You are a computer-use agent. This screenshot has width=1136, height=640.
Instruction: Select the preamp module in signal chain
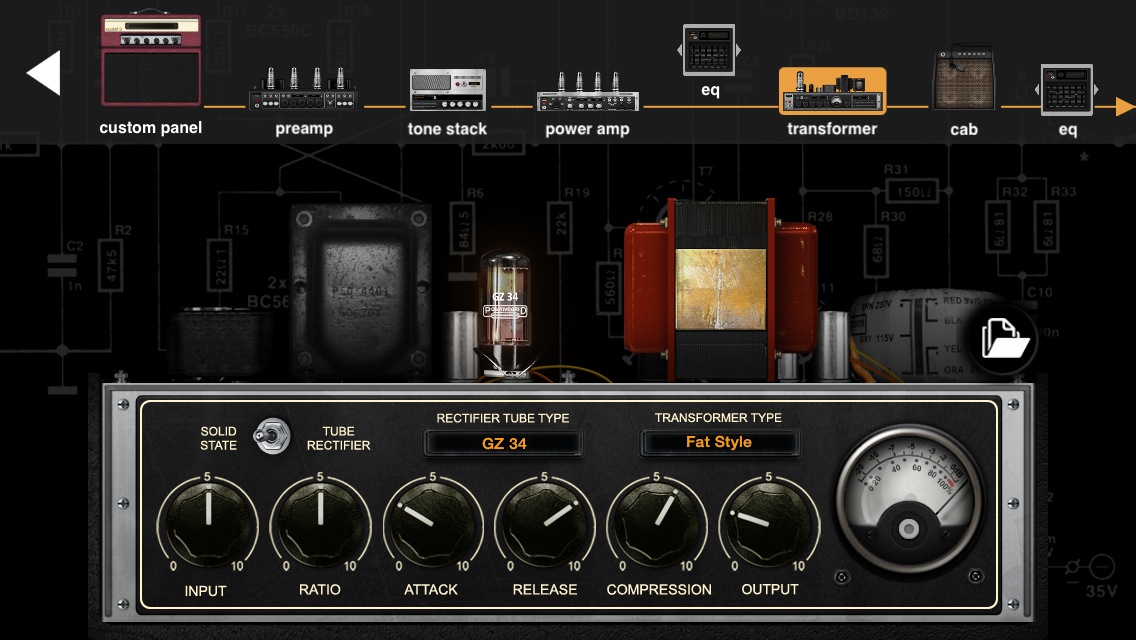pos(303,91)
